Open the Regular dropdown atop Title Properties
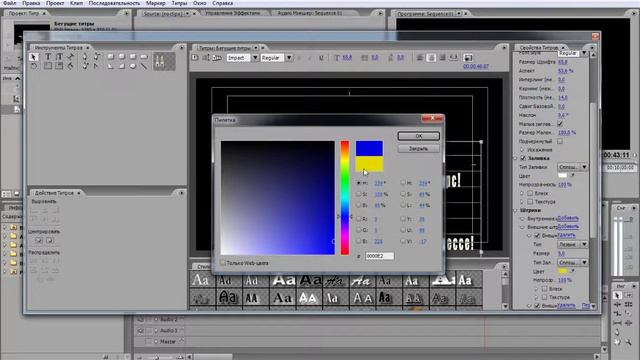This screenshot has width=640, height=360. click(x=584, y=53)
